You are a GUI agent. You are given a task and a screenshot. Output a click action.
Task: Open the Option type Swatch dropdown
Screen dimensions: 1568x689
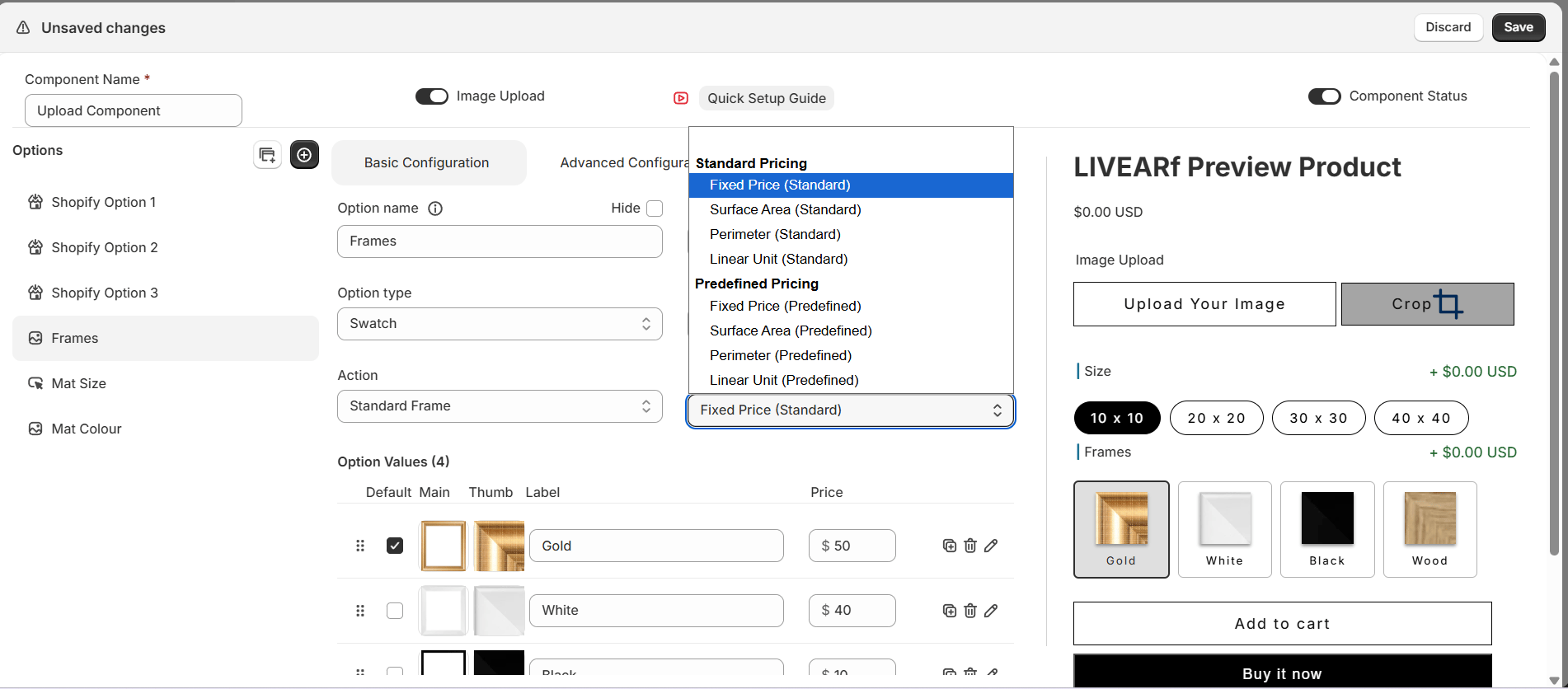(x=500, y=324)
